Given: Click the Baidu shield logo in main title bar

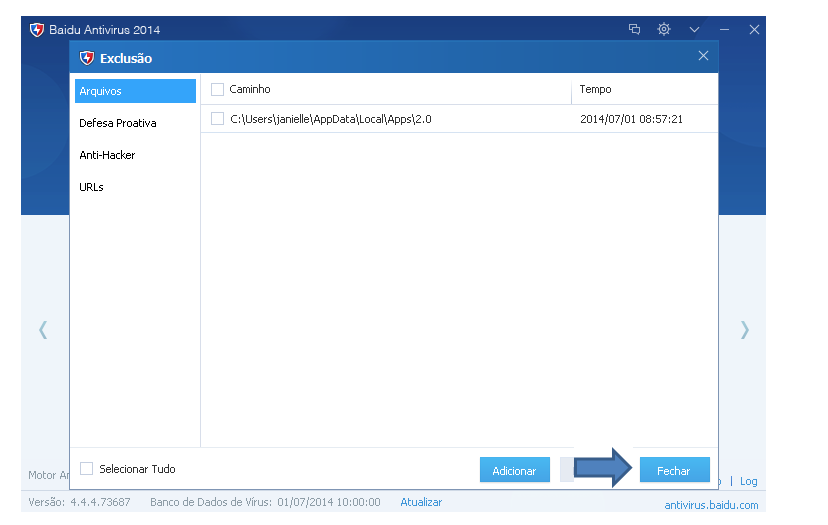Looking at the screenshot, I should [x=37, y=30].
